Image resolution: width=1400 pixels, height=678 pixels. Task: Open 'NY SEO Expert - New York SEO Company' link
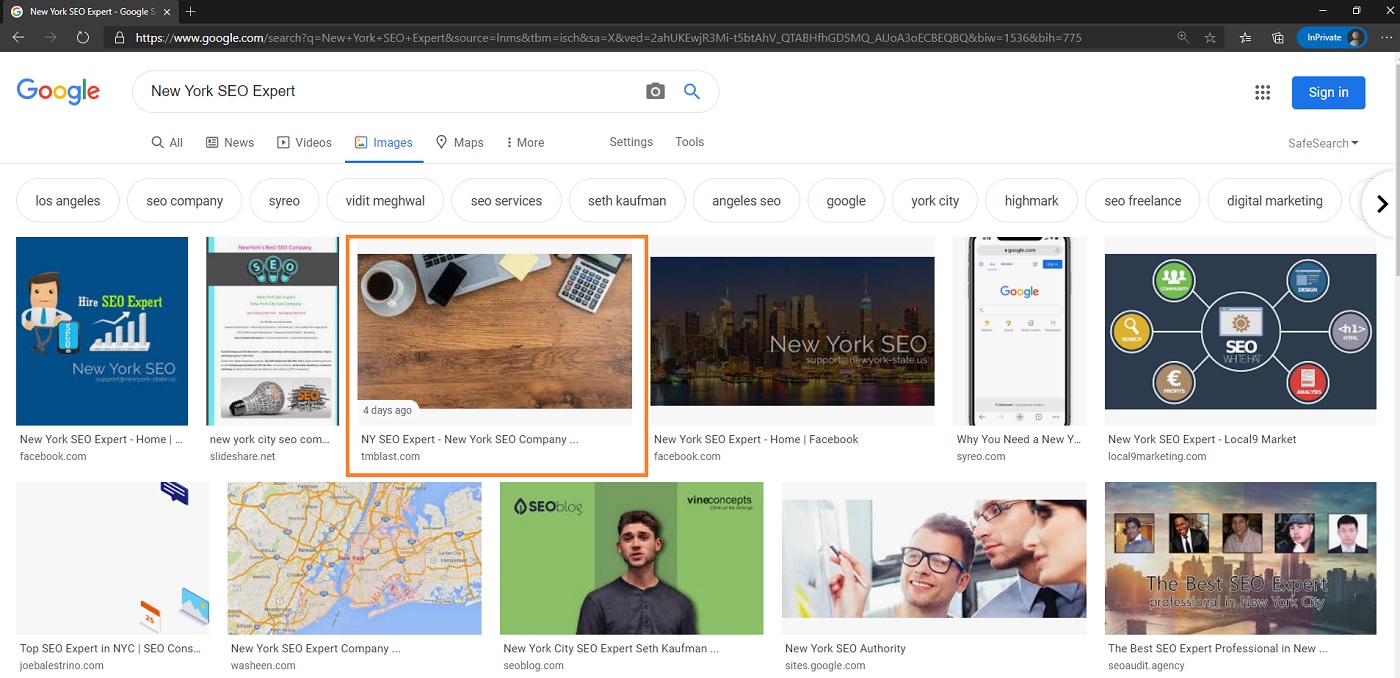pos(470,439)
